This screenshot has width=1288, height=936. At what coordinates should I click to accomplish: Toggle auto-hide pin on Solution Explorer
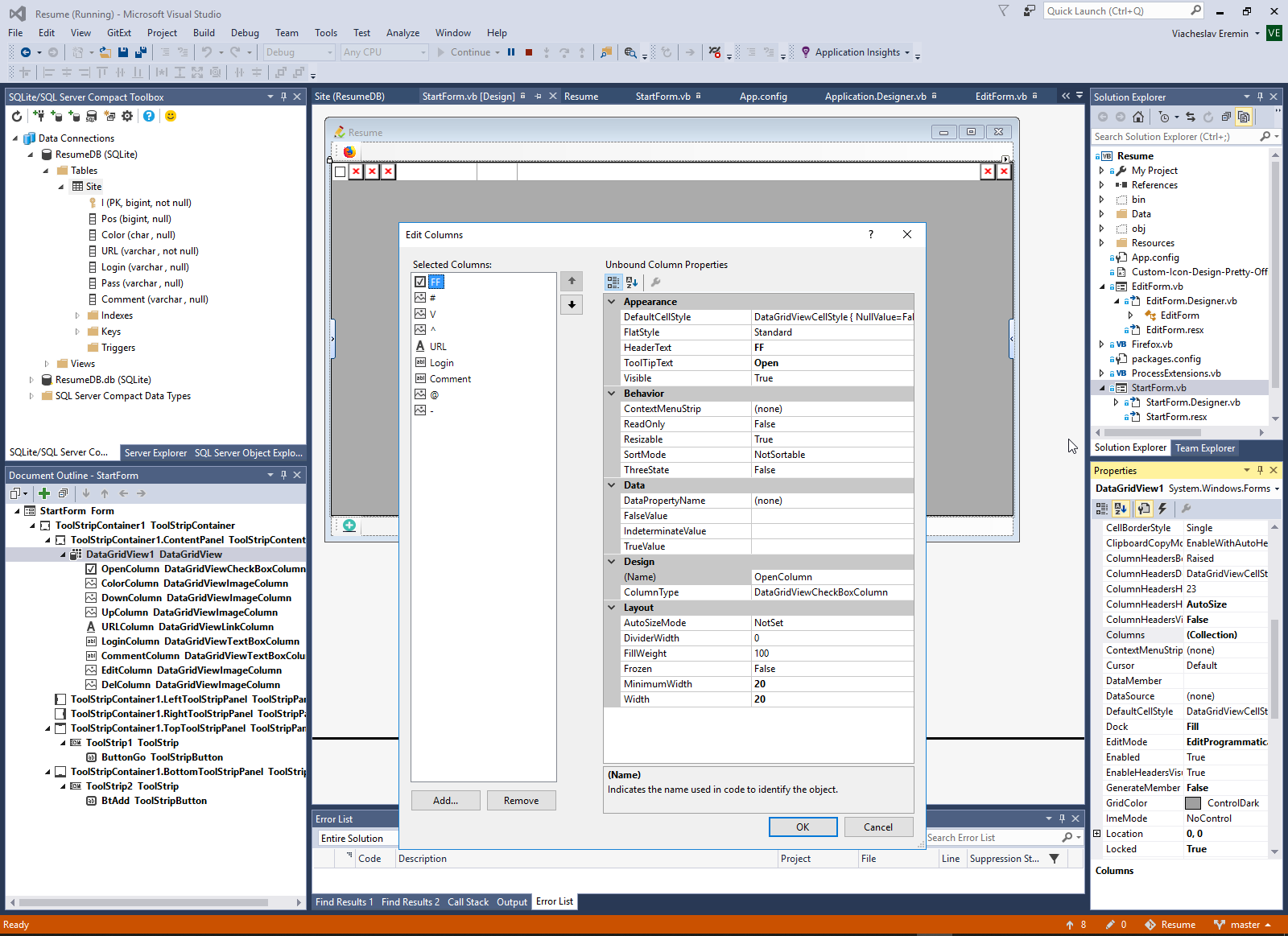(1260, 97)
